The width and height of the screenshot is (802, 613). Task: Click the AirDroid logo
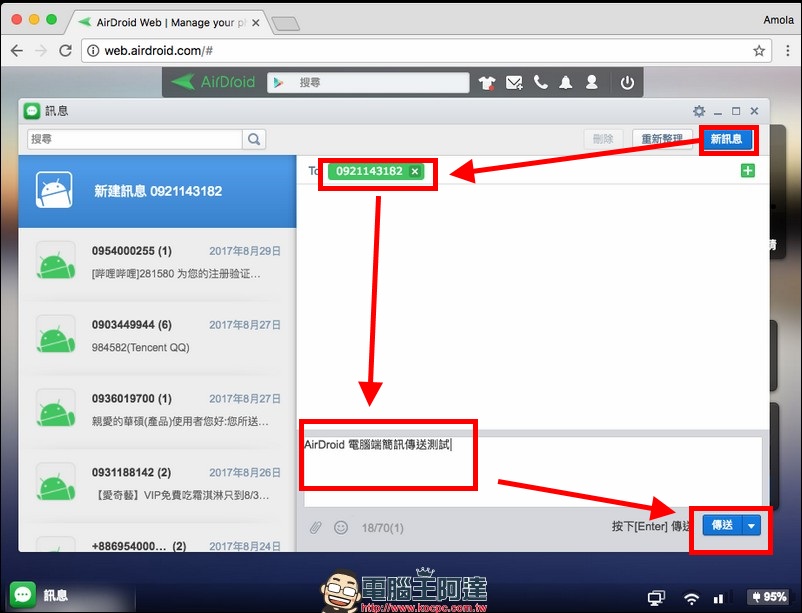click(213, 82)
